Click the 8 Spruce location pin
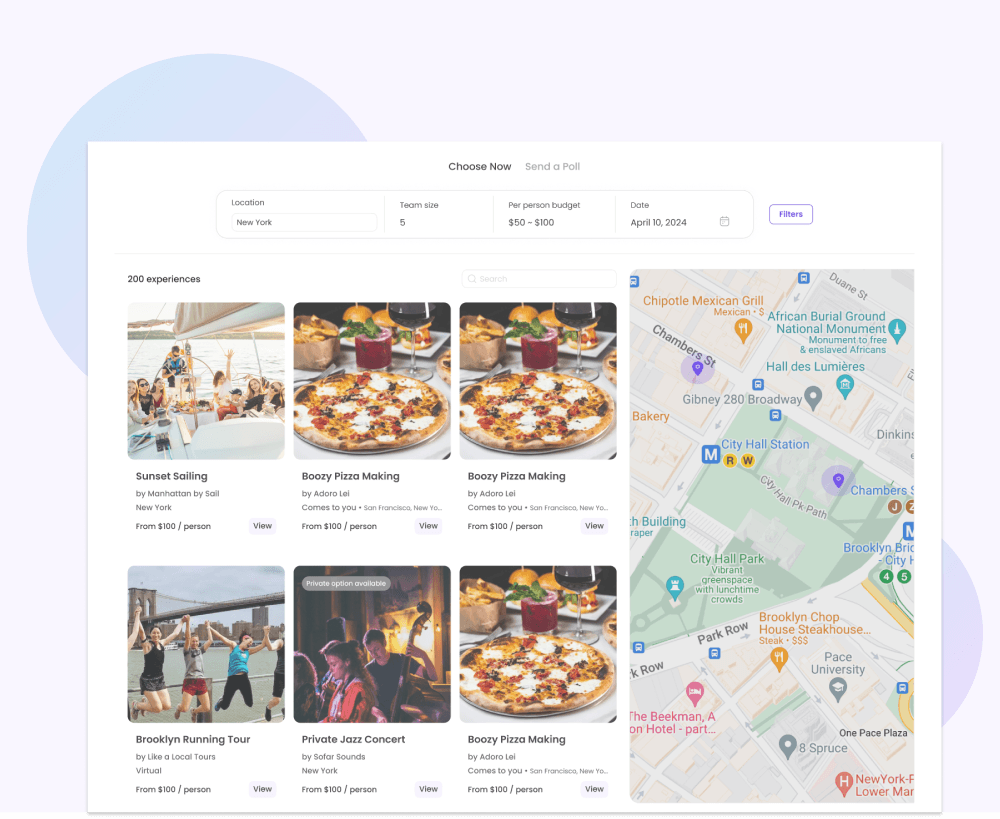Viewport: 1000px width, 819px height. 788,746
